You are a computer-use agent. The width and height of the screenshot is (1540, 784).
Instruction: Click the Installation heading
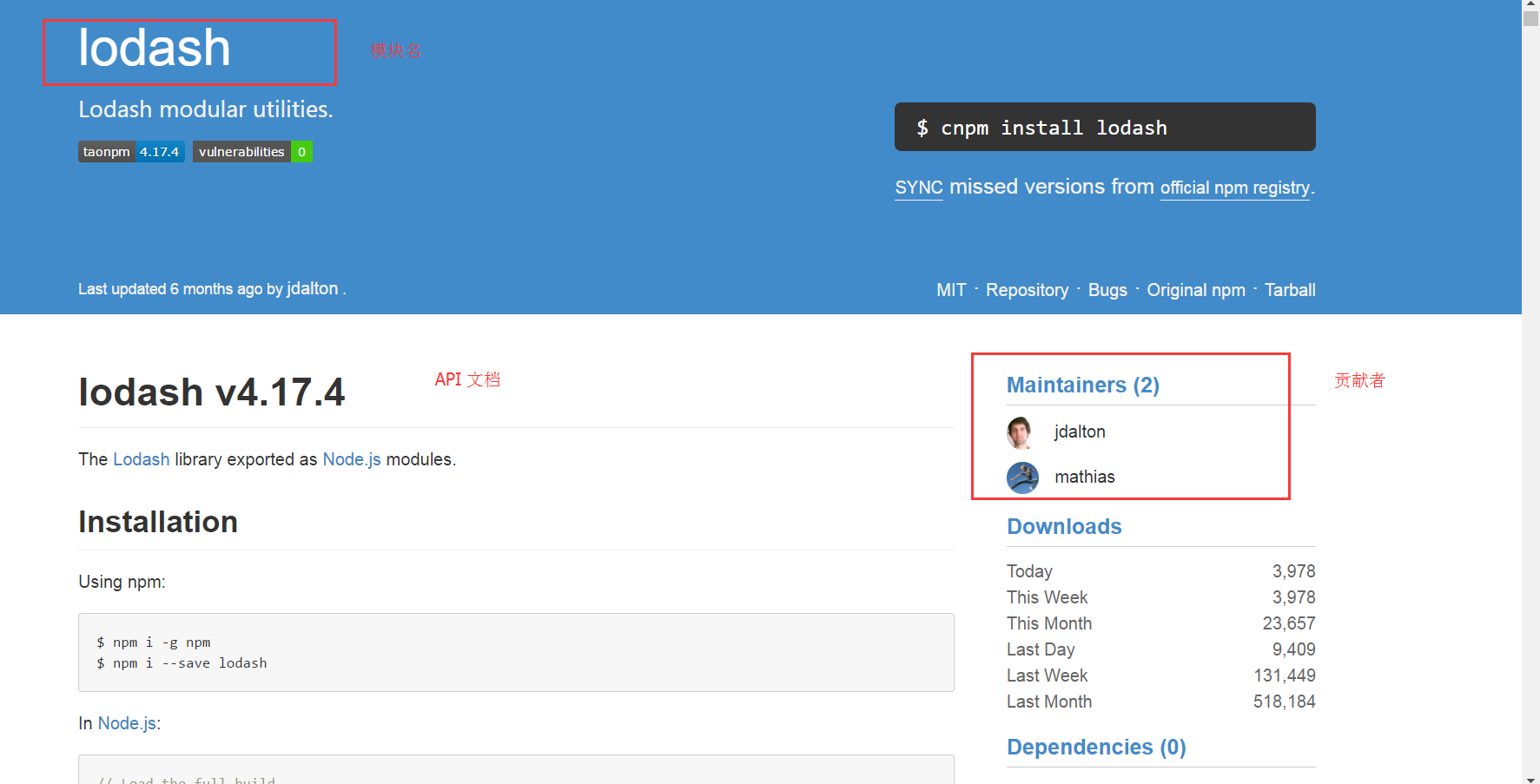(x=158, y=522)
